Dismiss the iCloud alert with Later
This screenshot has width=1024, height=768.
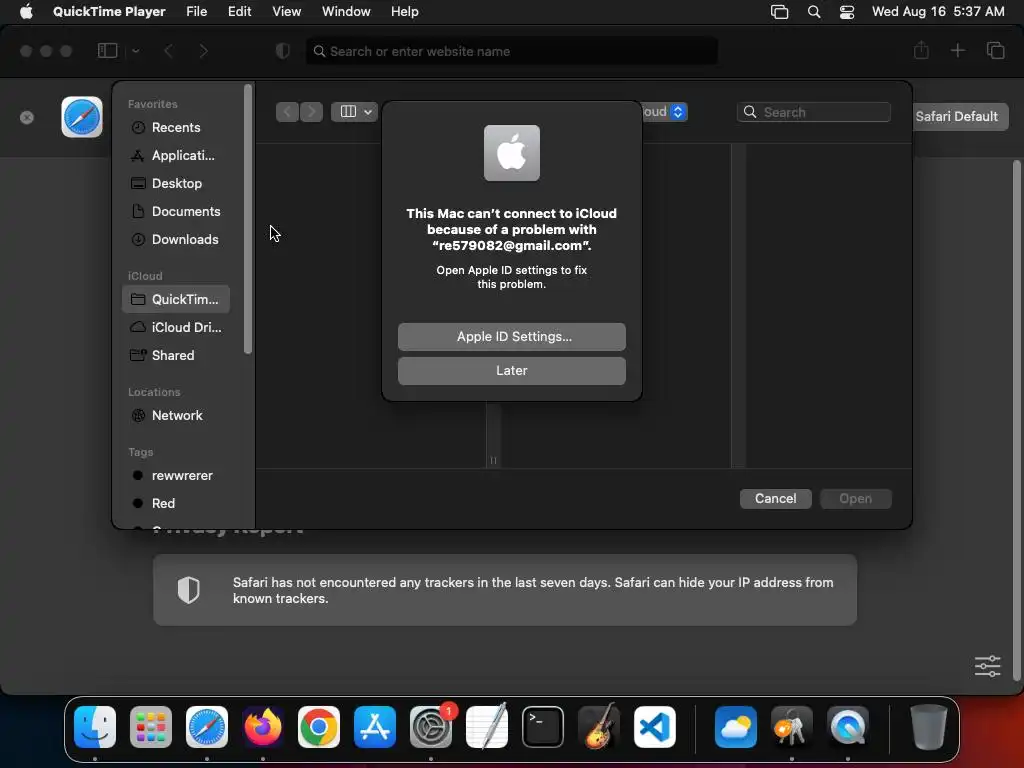tap(511, 370)
